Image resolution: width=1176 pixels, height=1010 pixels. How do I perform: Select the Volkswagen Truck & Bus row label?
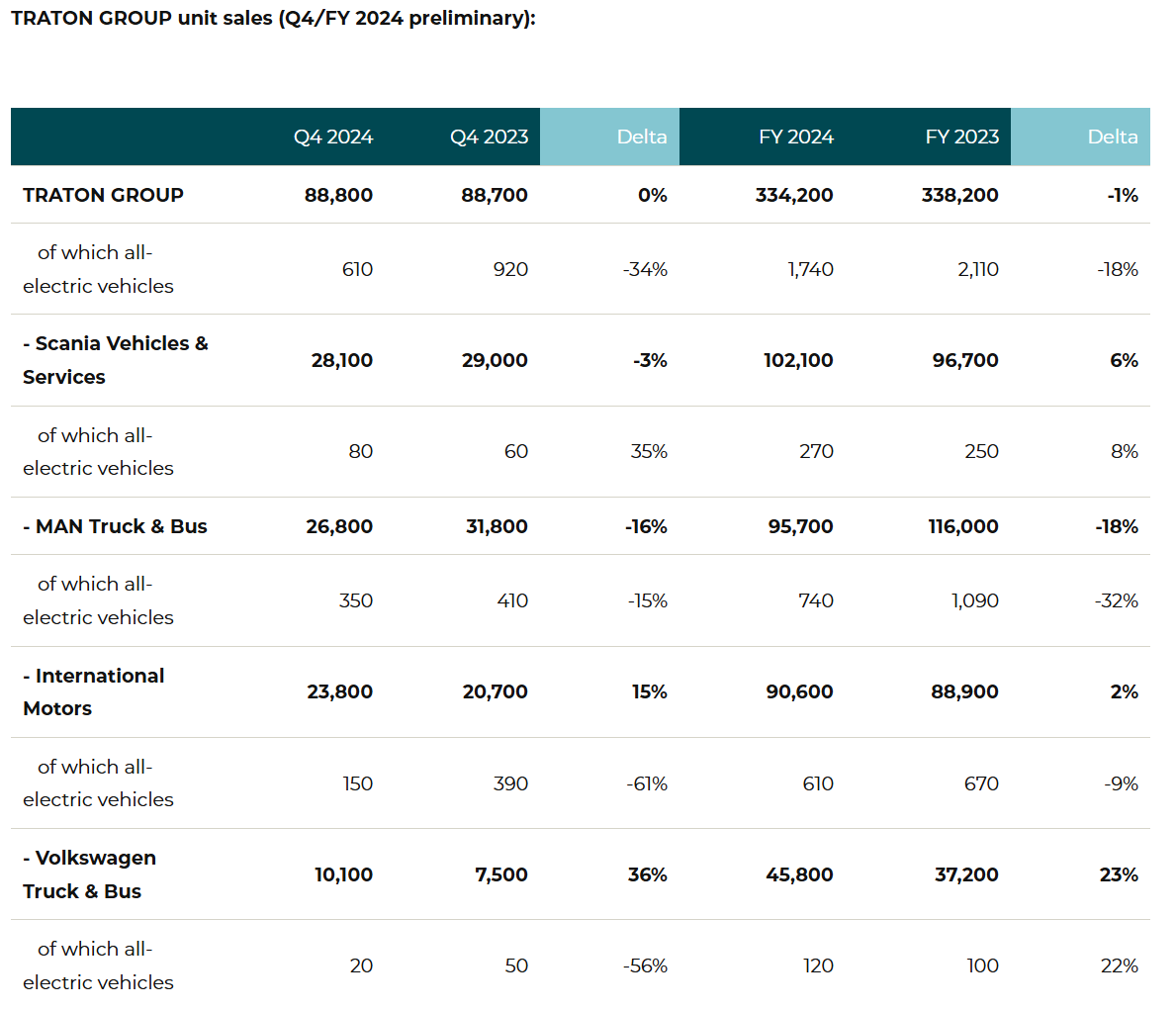click(x=89, y=874)
